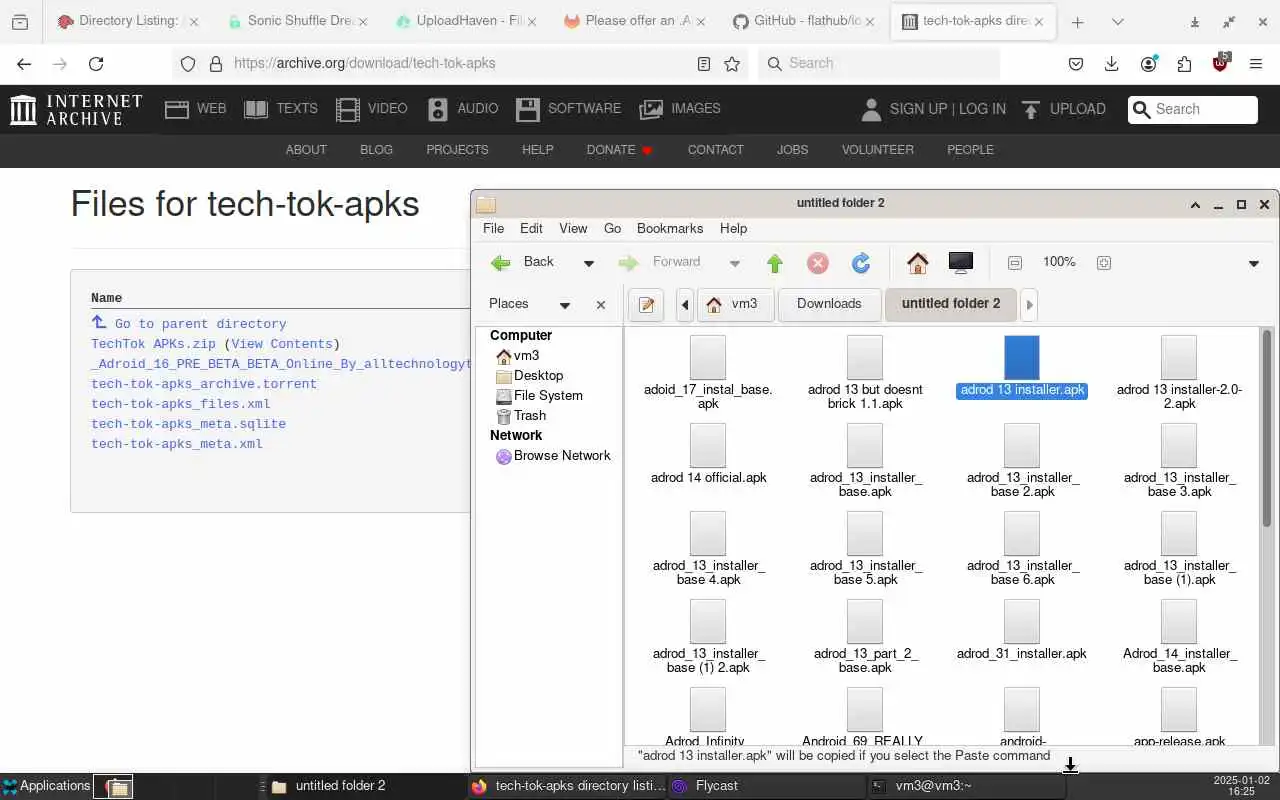Open a new Firefox tab
The height and width of the screenshot is (800, 1280).
[x=1077, y=21]
